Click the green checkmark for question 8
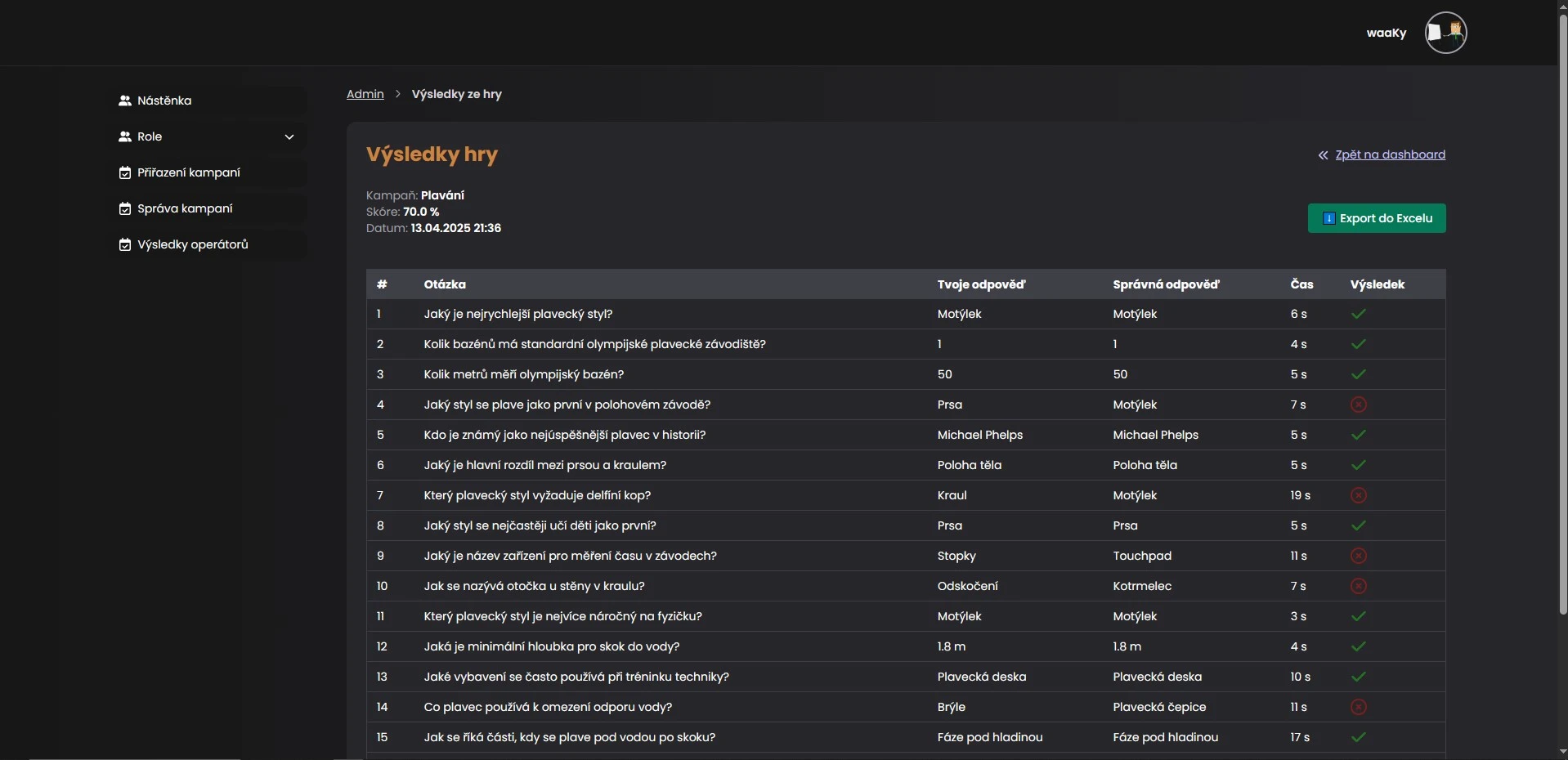Screen dimensions: 1568x760 pyautogui.click(x=1359, y=525)
